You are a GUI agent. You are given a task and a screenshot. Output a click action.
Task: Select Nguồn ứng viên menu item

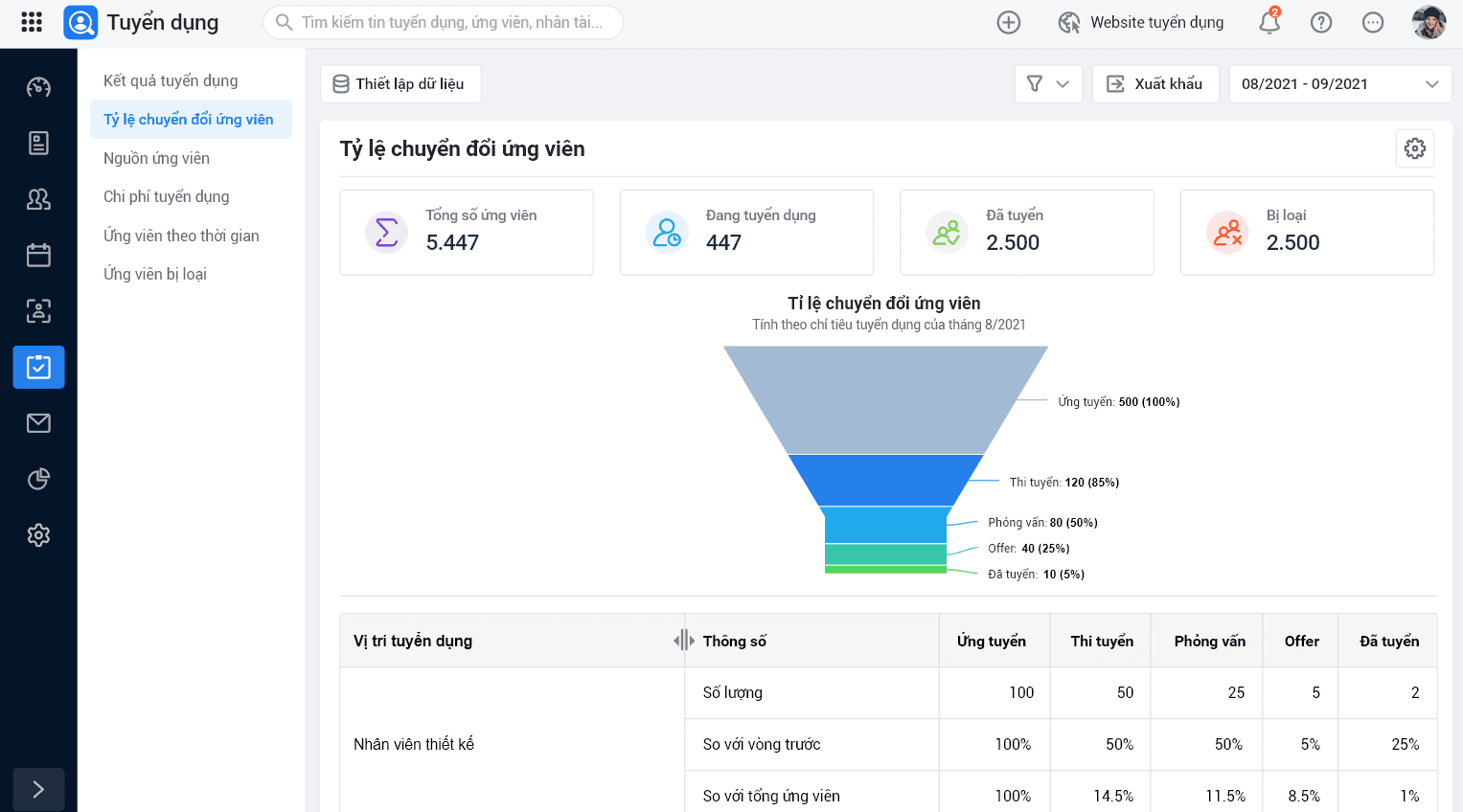[x=156, y=158]
